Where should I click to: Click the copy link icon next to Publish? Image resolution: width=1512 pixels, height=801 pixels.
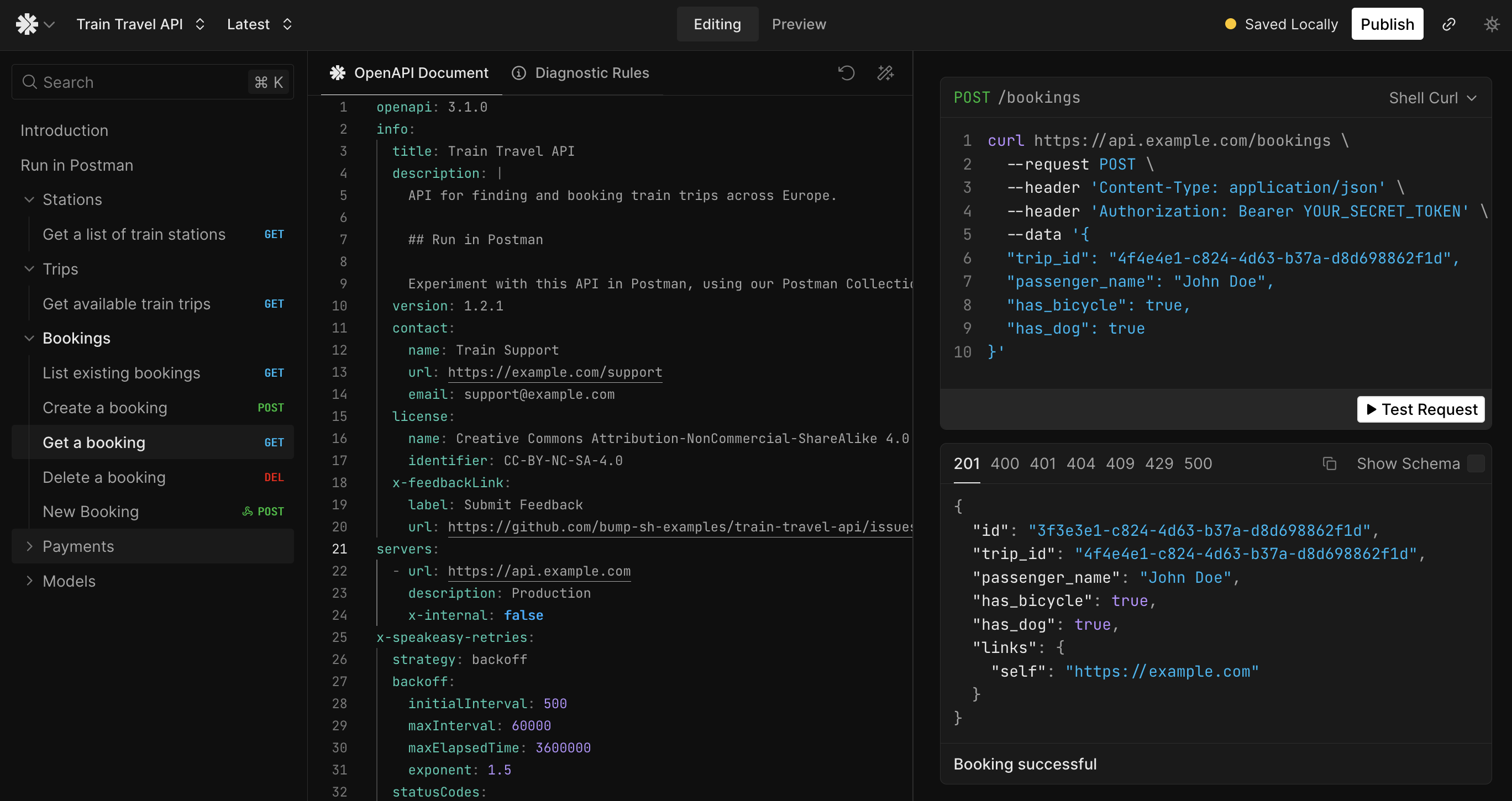(x=1448, y=24)
